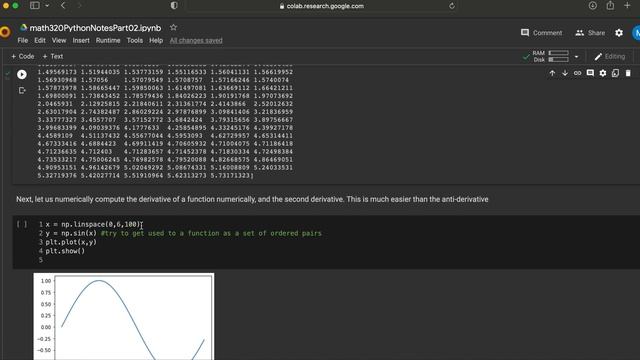Click the np.sin(x) code line

click(x=184, y=233)
